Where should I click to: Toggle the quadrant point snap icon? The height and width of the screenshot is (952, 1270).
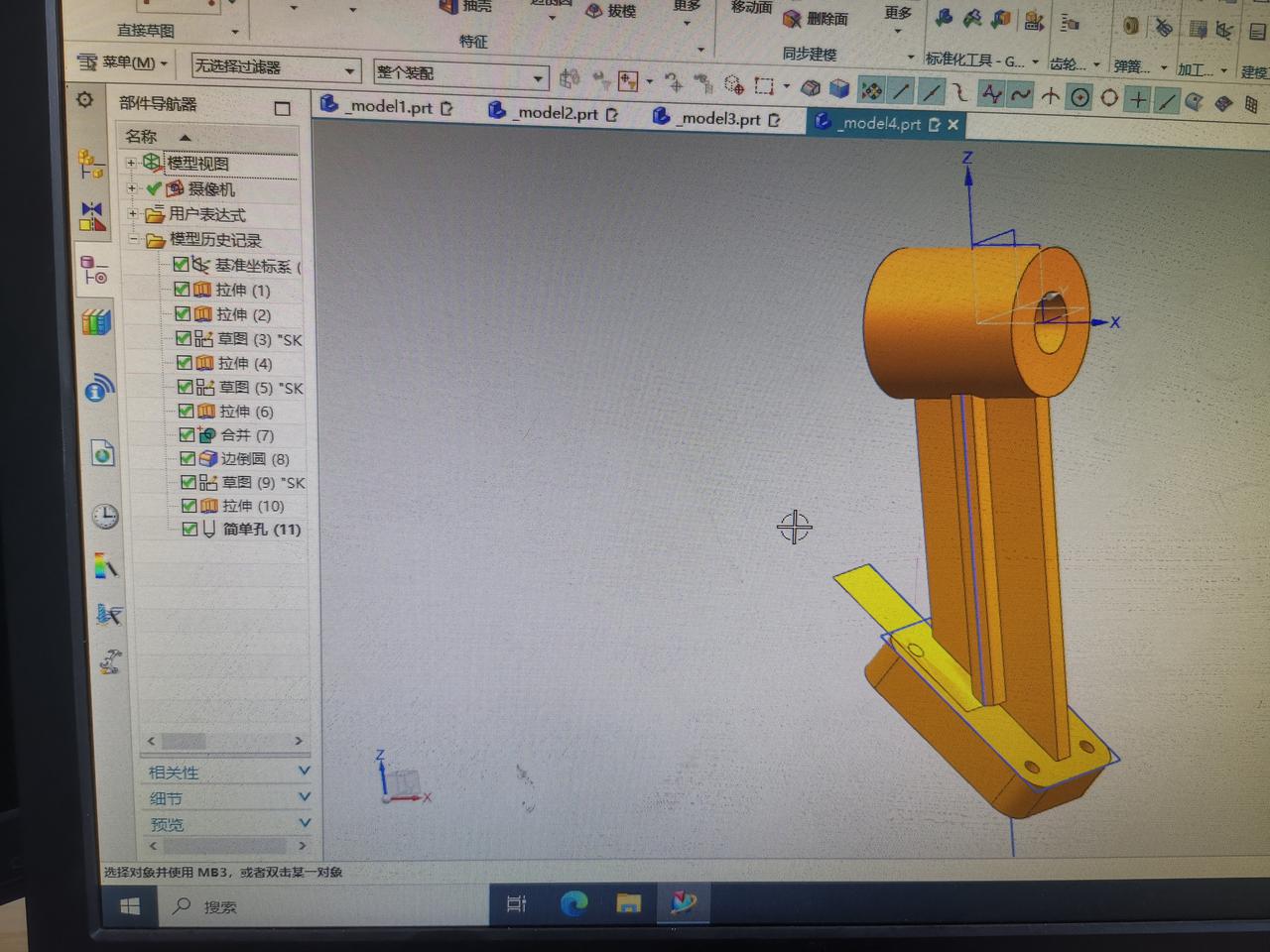(1109, 98)
